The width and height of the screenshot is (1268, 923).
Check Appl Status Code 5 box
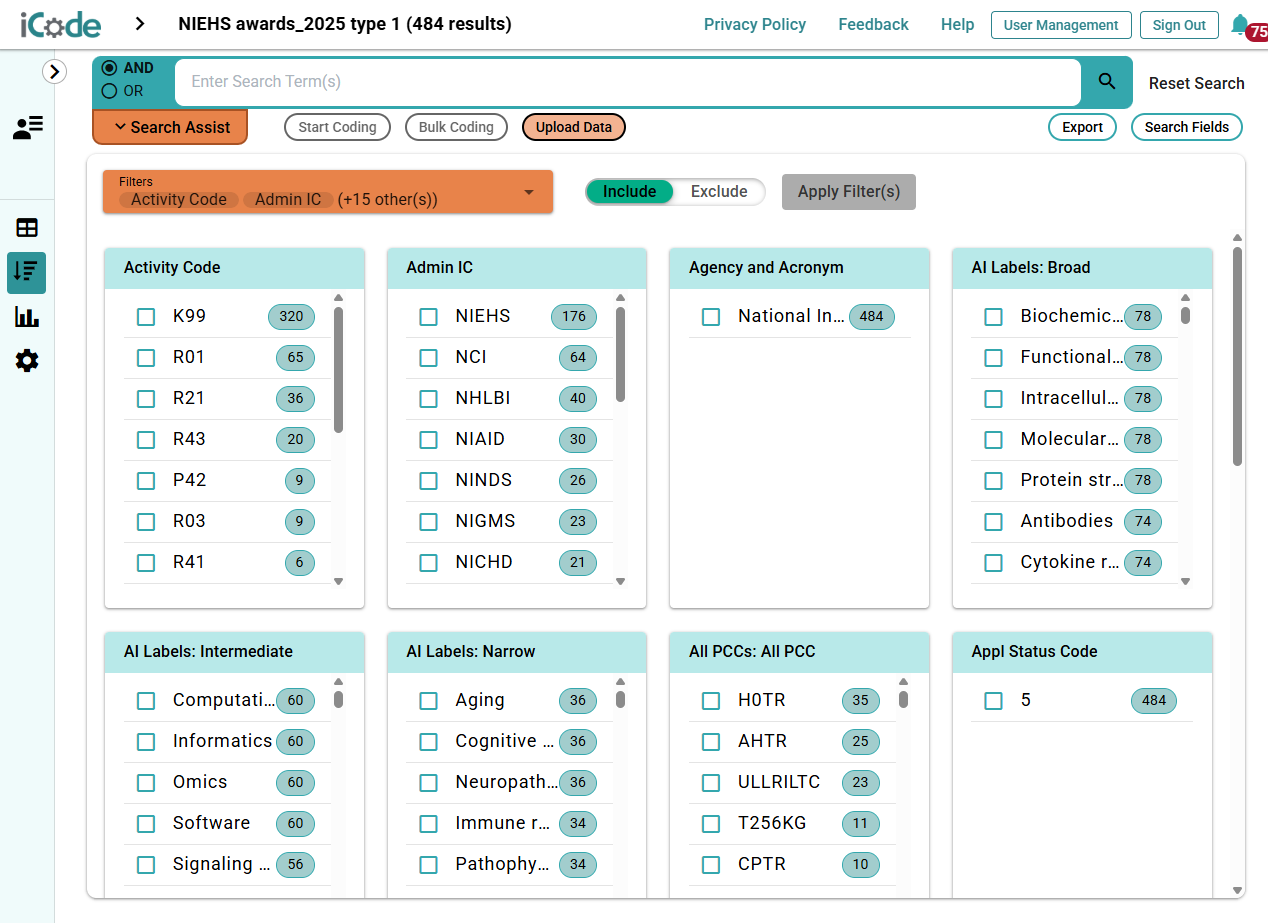pos(994,701)
